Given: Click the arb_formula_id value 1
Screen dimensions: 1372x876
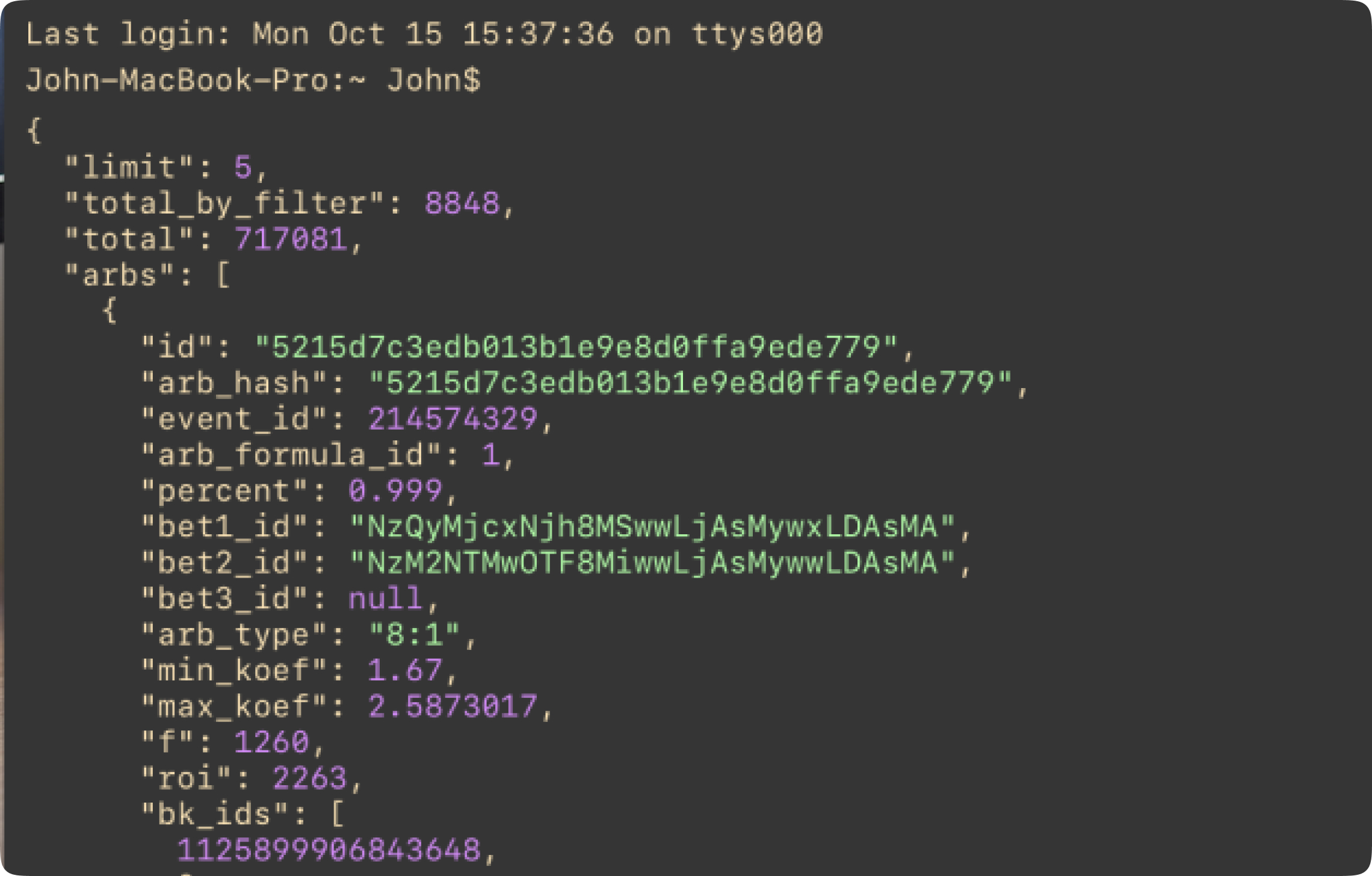Looking at the screenshot, I should [x=490, y=455].
